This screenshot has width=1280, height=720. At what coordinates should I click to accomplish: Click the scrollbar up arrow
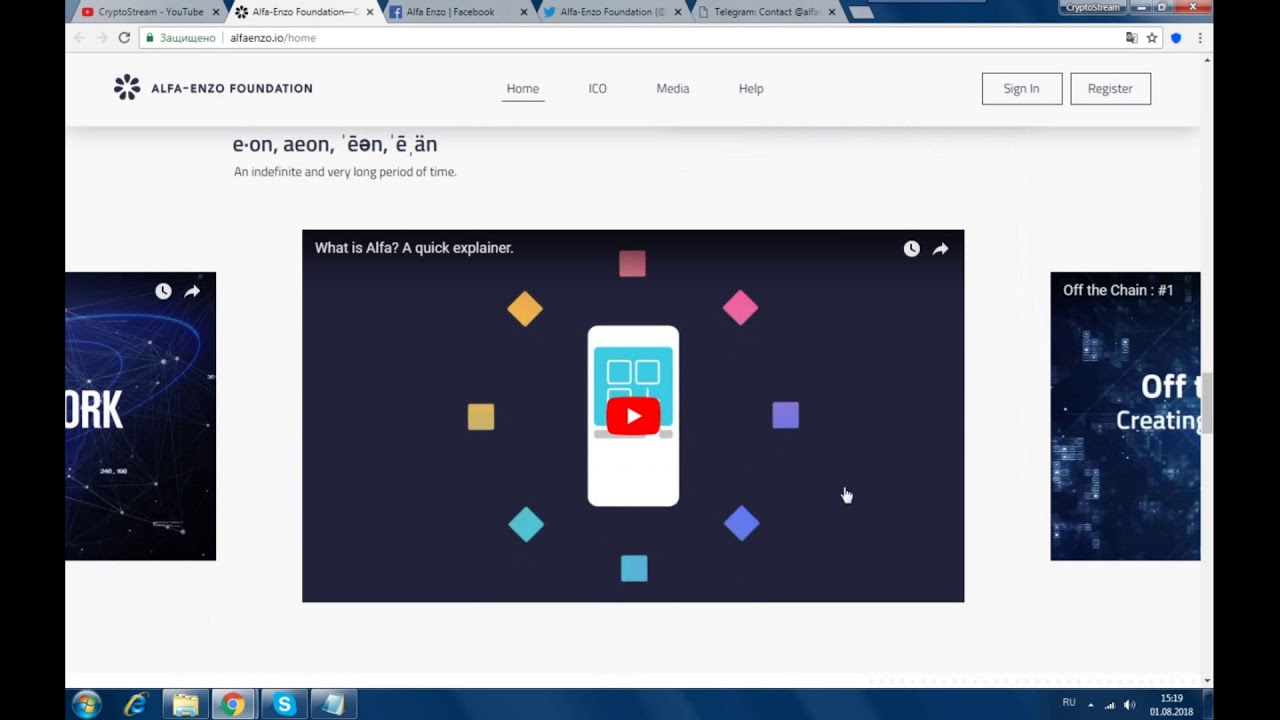point(1208,60)
